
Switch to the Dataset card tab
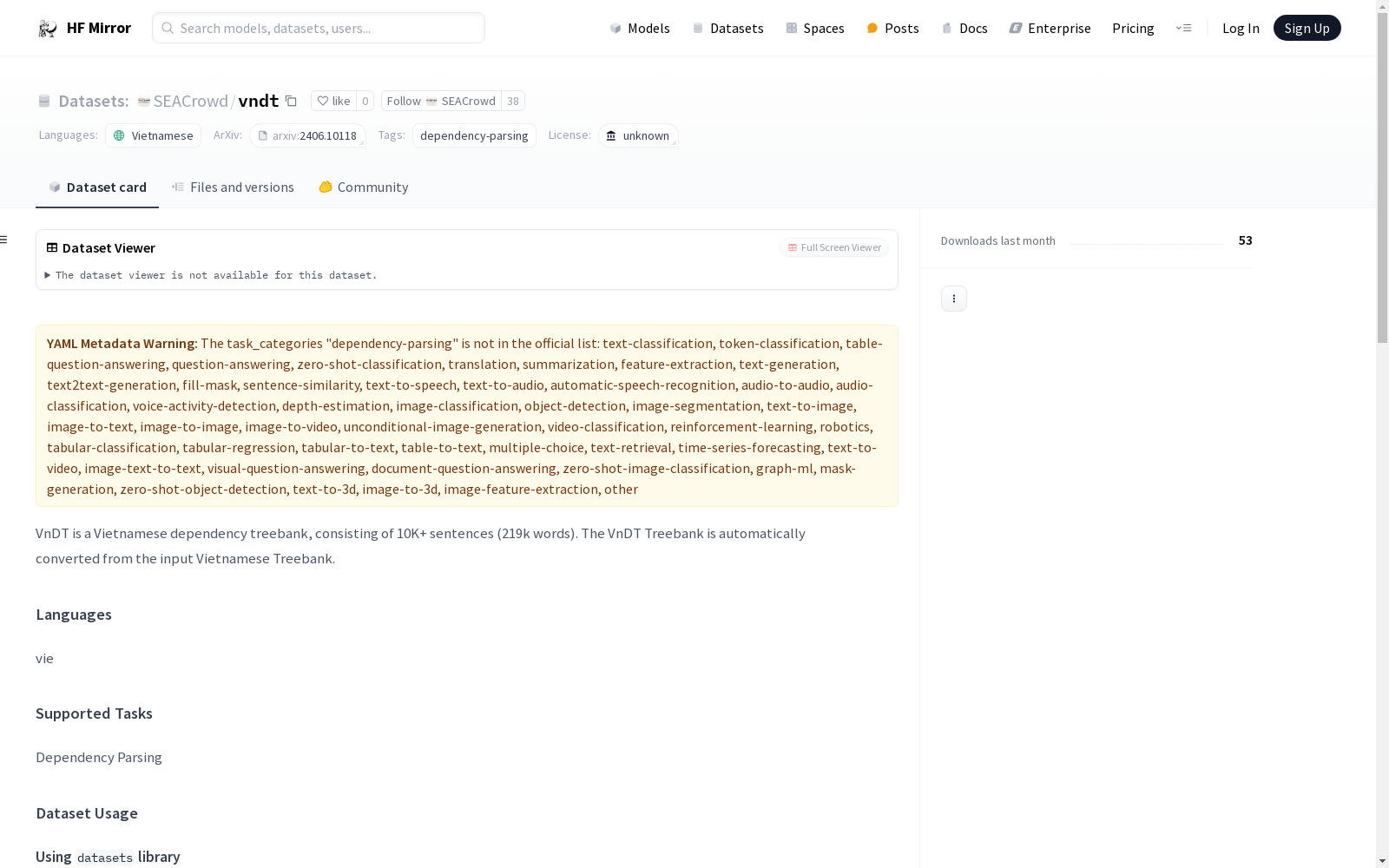97,187
